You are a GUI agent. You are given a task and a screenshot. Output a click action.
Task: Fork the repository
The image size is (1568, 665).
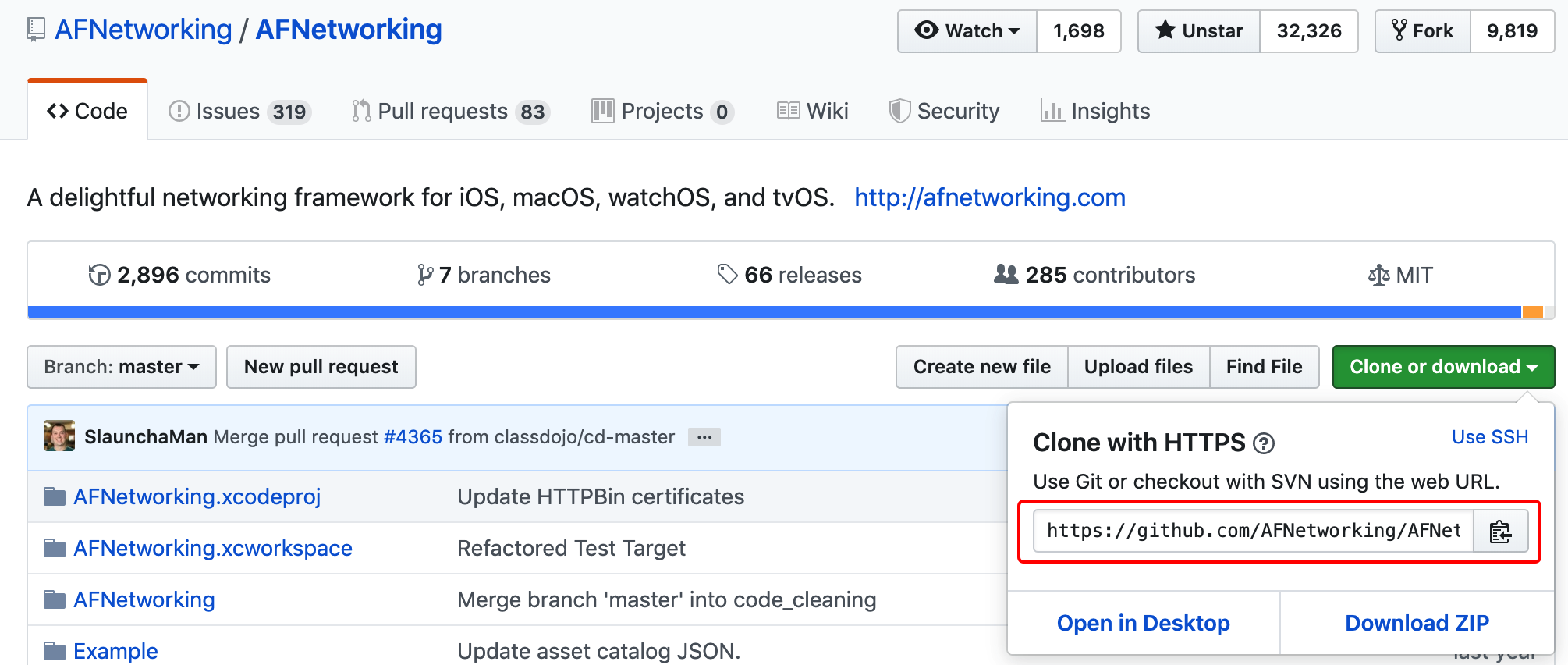1423,31
